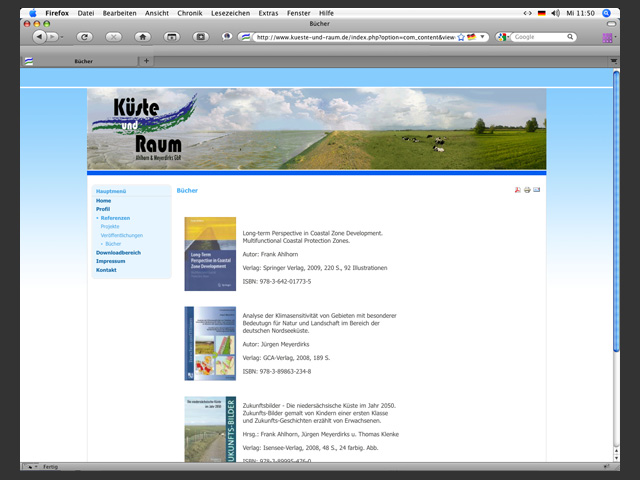The image size is (640, 480).
Task: Open the Veröffentlichungen submenu link
Action: pos(122,235)
